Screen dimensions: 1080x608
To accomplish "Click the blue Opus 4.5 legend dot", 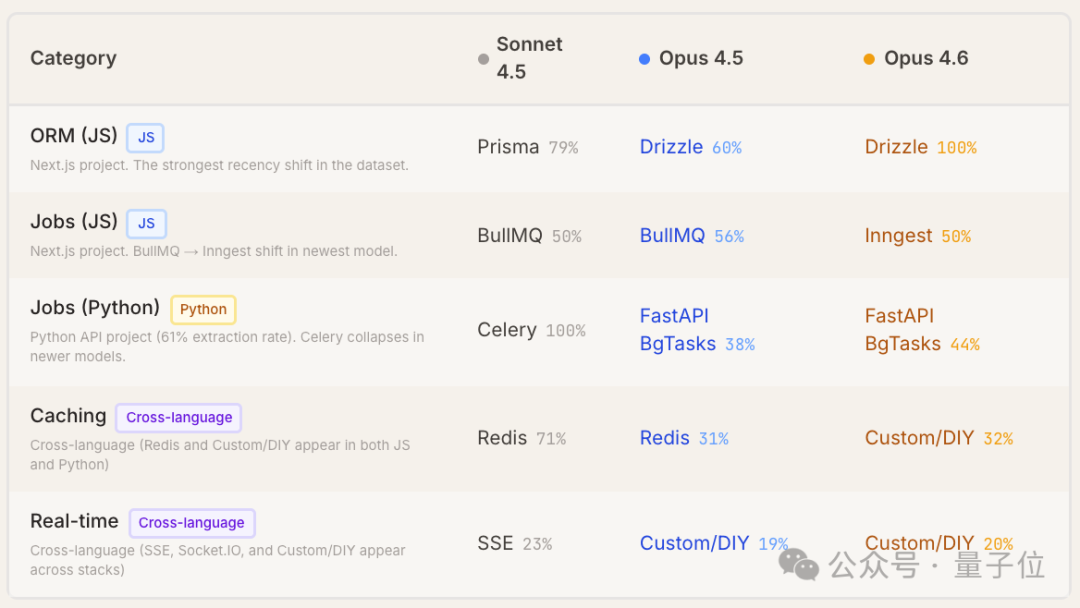I will point(645,59).
